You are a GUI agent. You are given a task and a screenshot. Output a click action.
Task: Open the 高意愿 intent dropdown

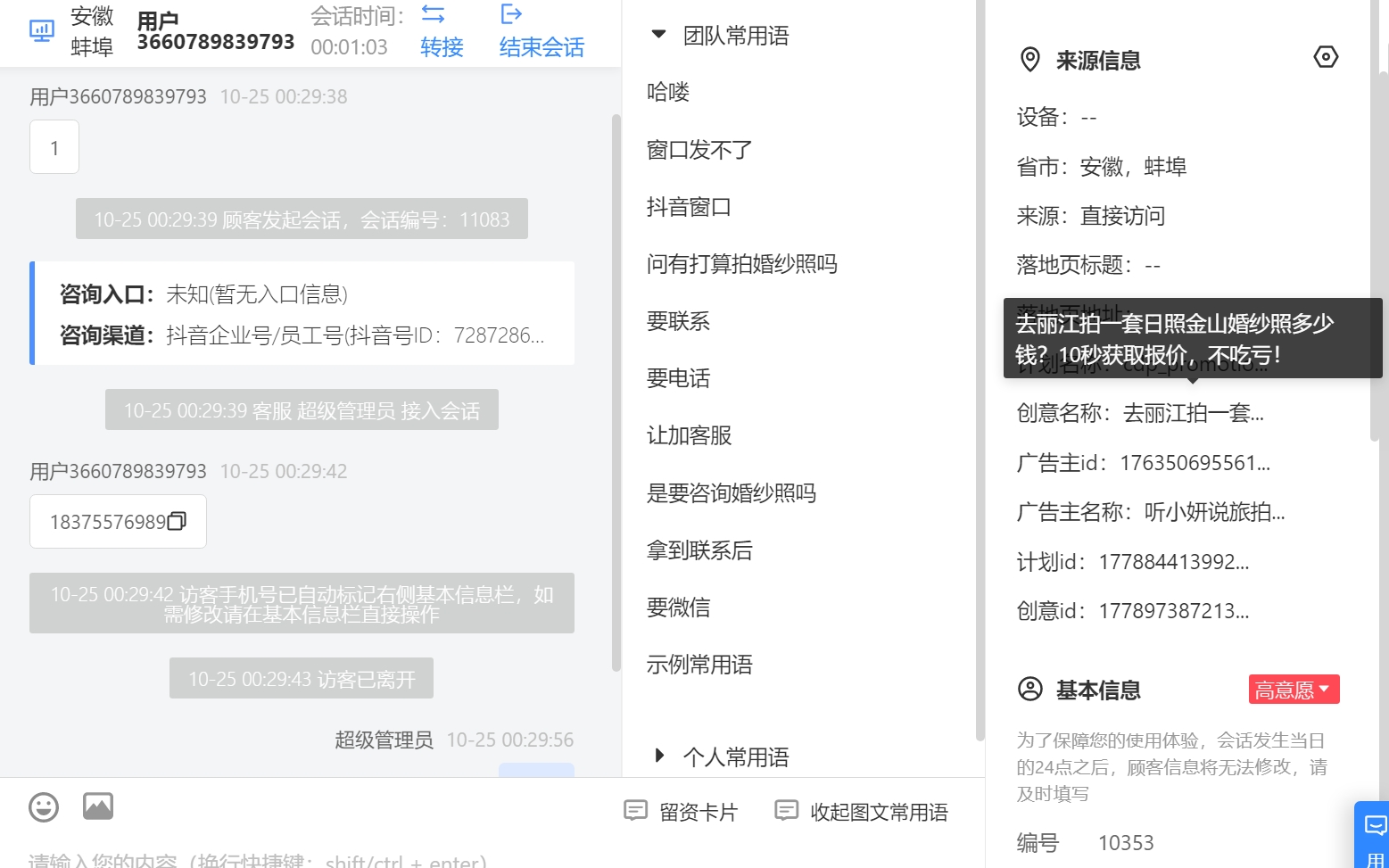tap(1294, 690)
